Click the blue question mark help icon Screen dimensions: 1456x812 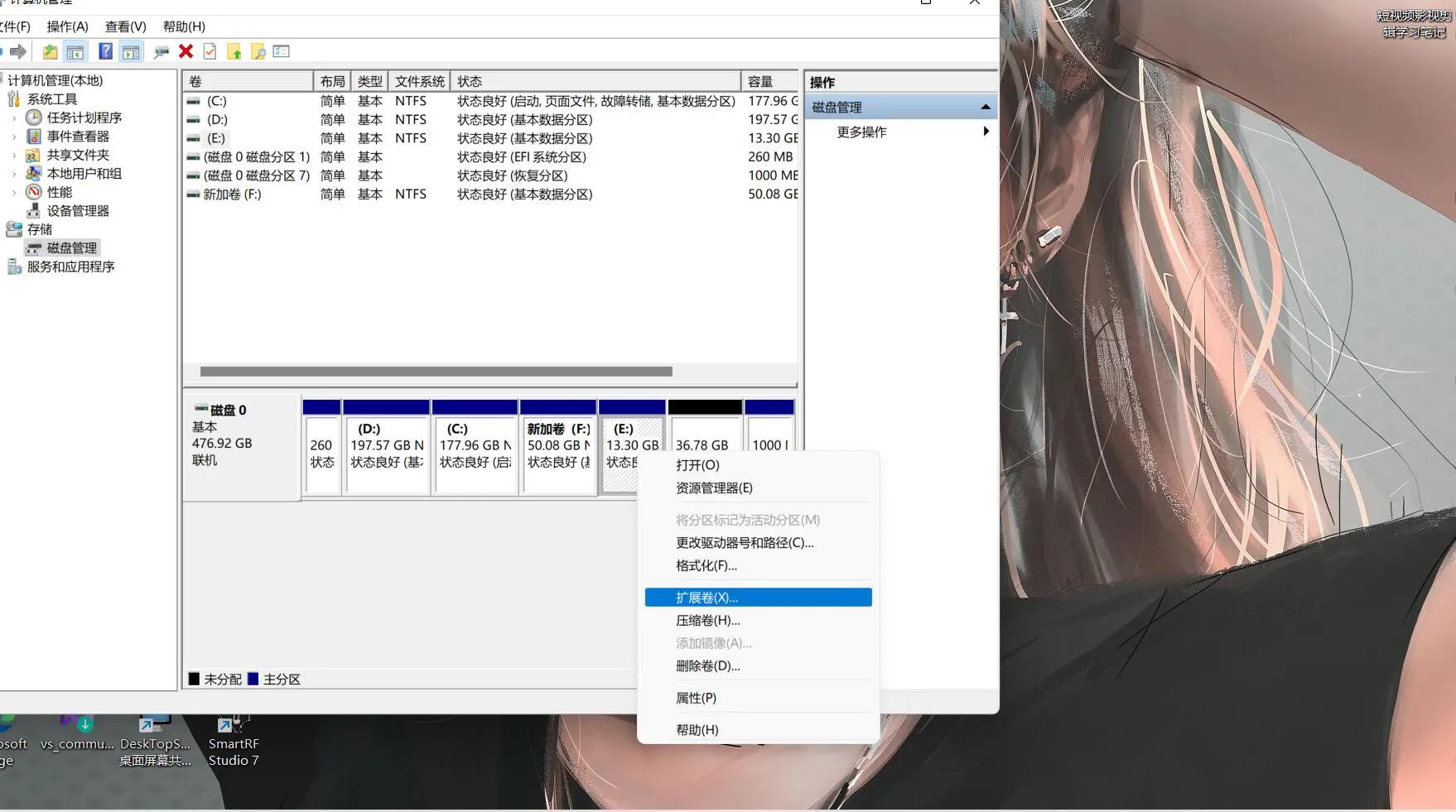click(x=105, y=51)
